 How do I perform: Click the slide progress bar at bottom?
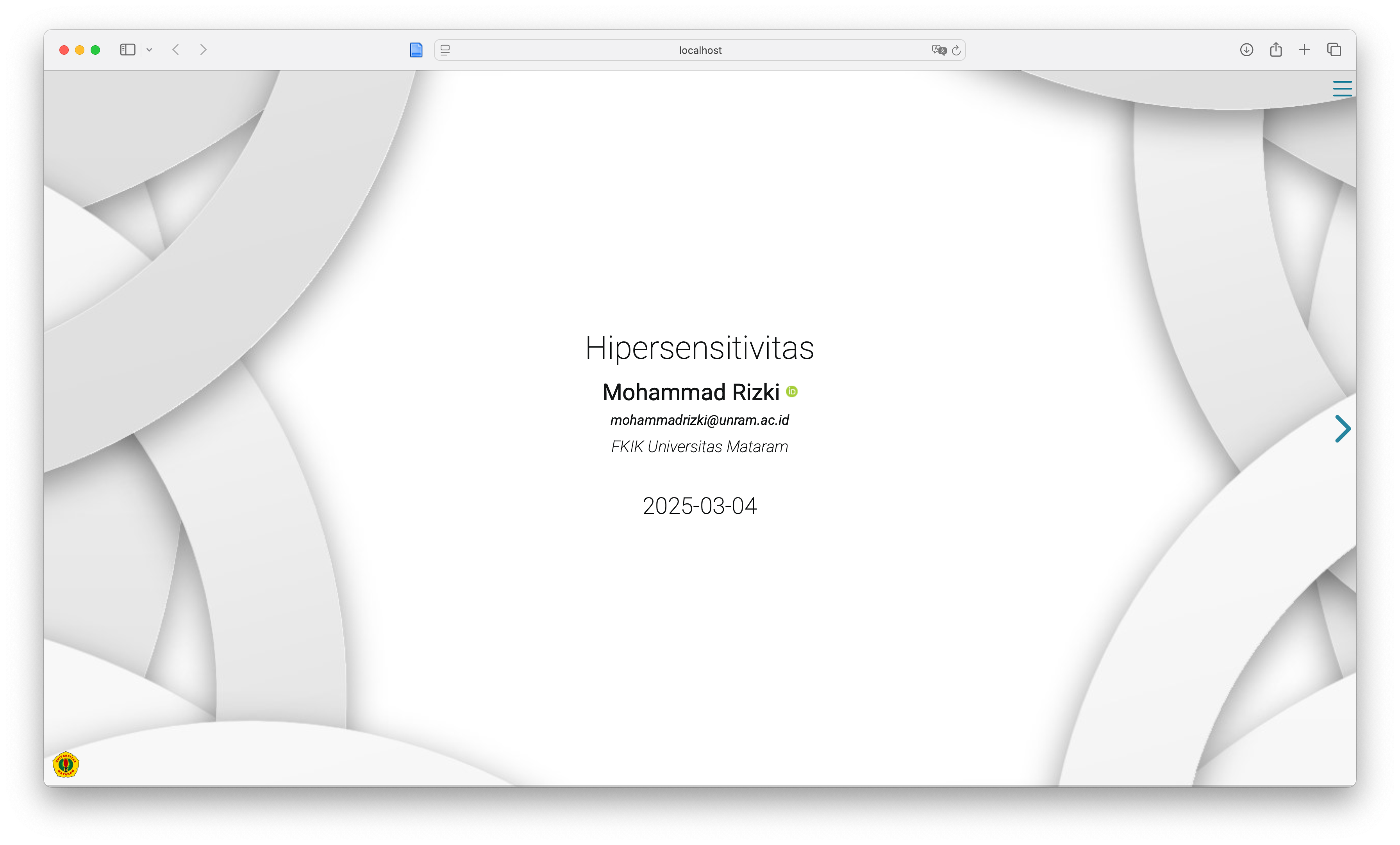click(x=700, y=785)
